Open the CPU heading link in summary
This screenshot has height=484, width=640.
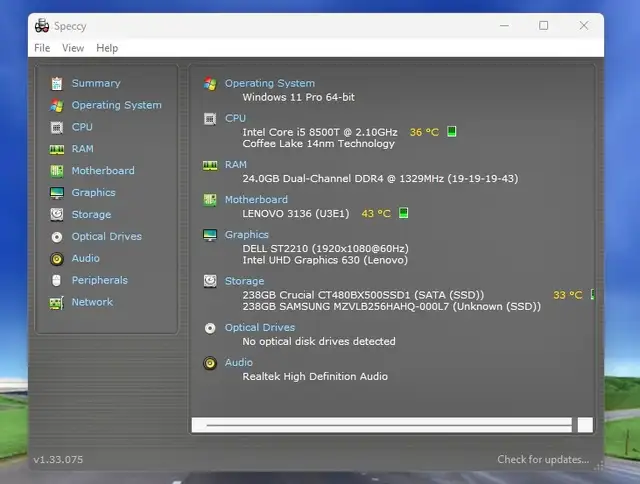(236, 118)
